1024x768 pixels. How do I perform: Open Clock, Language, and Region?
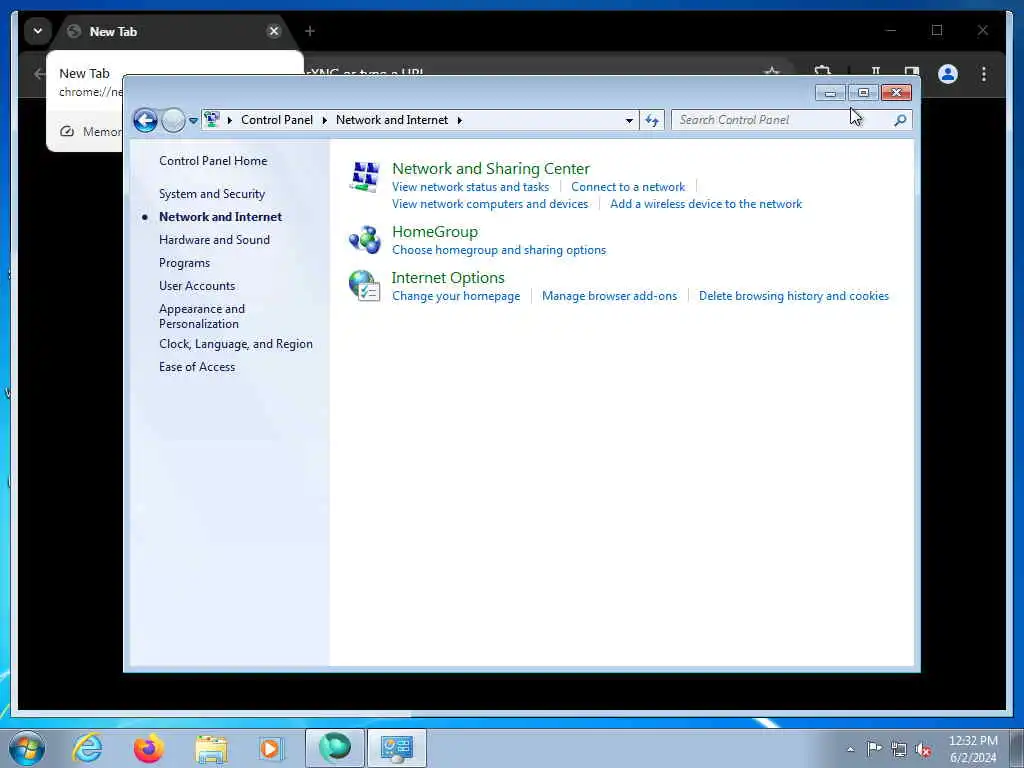point(236,344)
